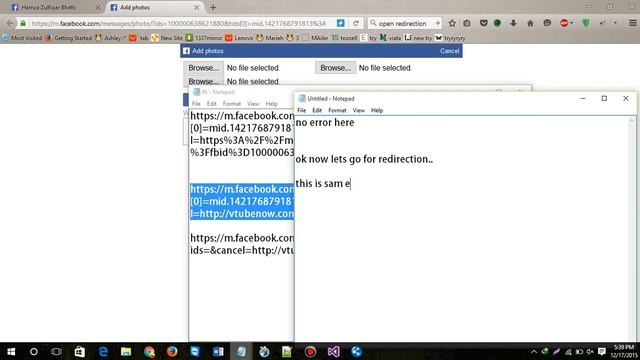Minimize the Untitled Notepad window

583,98
